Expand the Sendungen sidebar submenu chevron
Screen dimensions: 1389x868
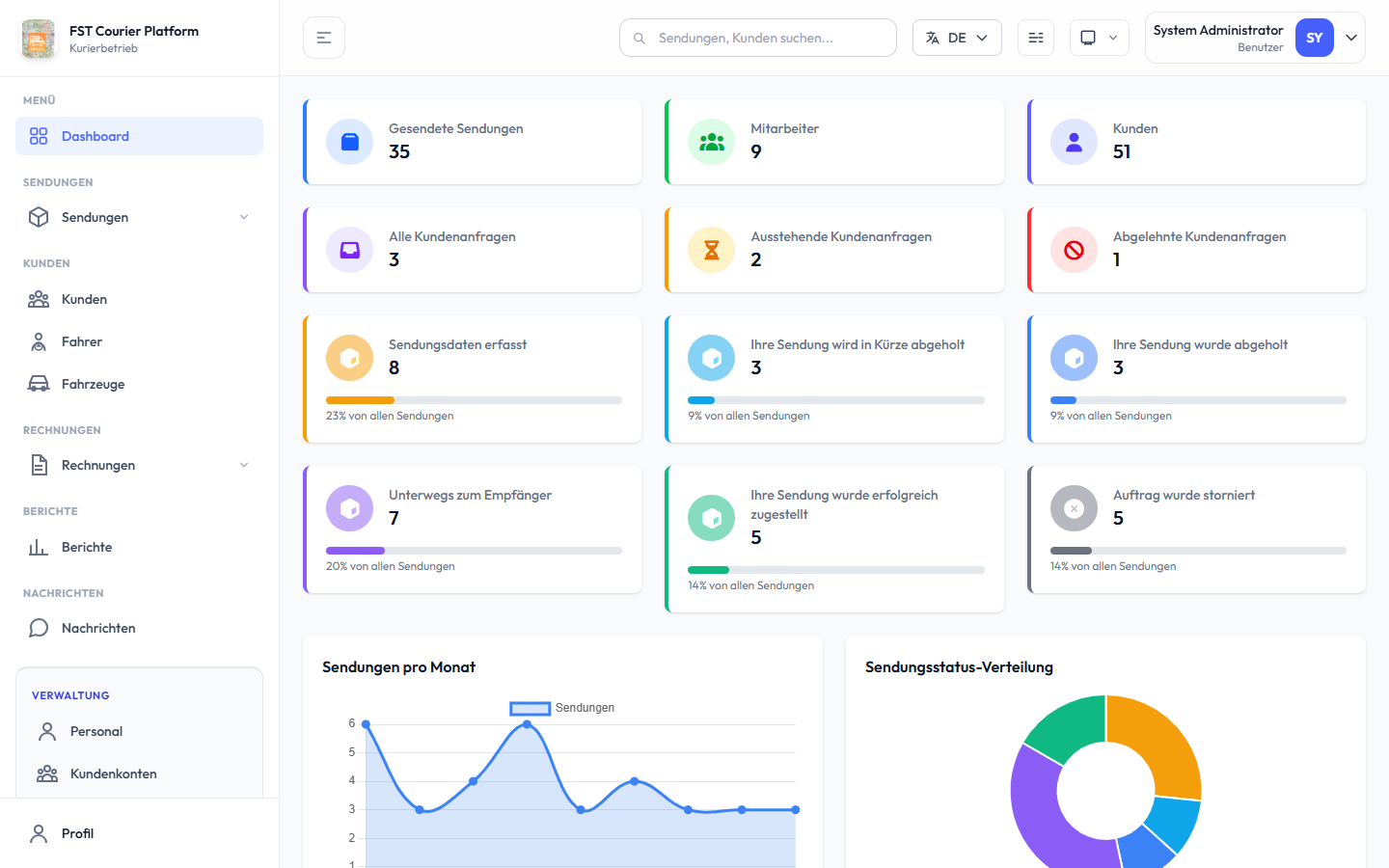click(244, 217)
